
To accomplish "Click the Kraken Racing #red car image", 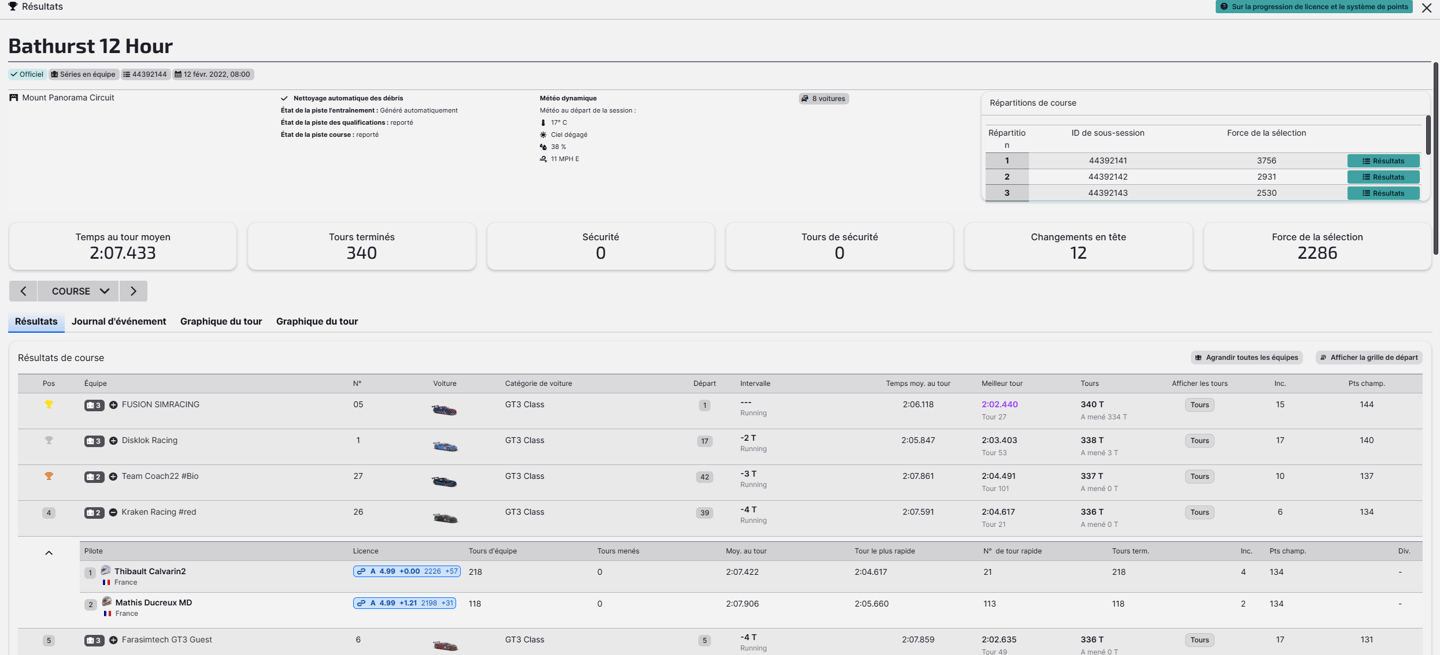I will point(444,518).
